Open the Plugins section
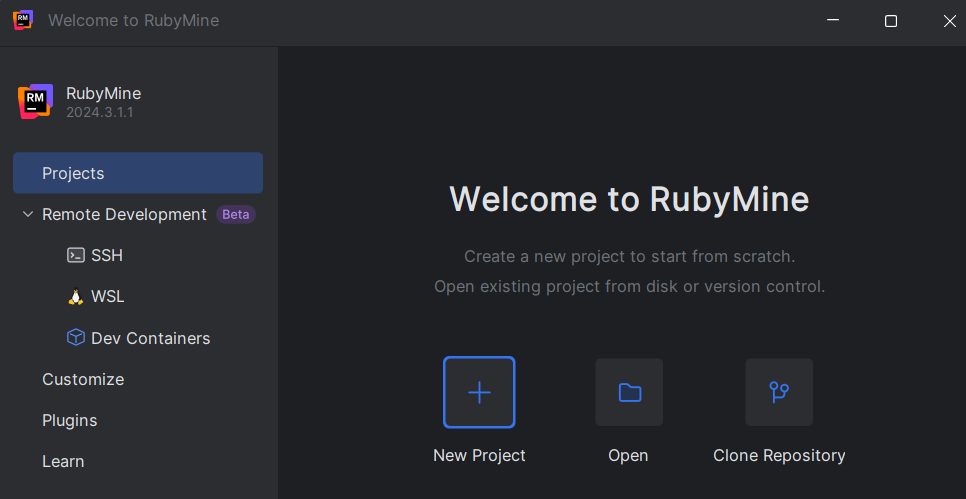The width and height of the screenshot is (966, 499). point(70,420)
